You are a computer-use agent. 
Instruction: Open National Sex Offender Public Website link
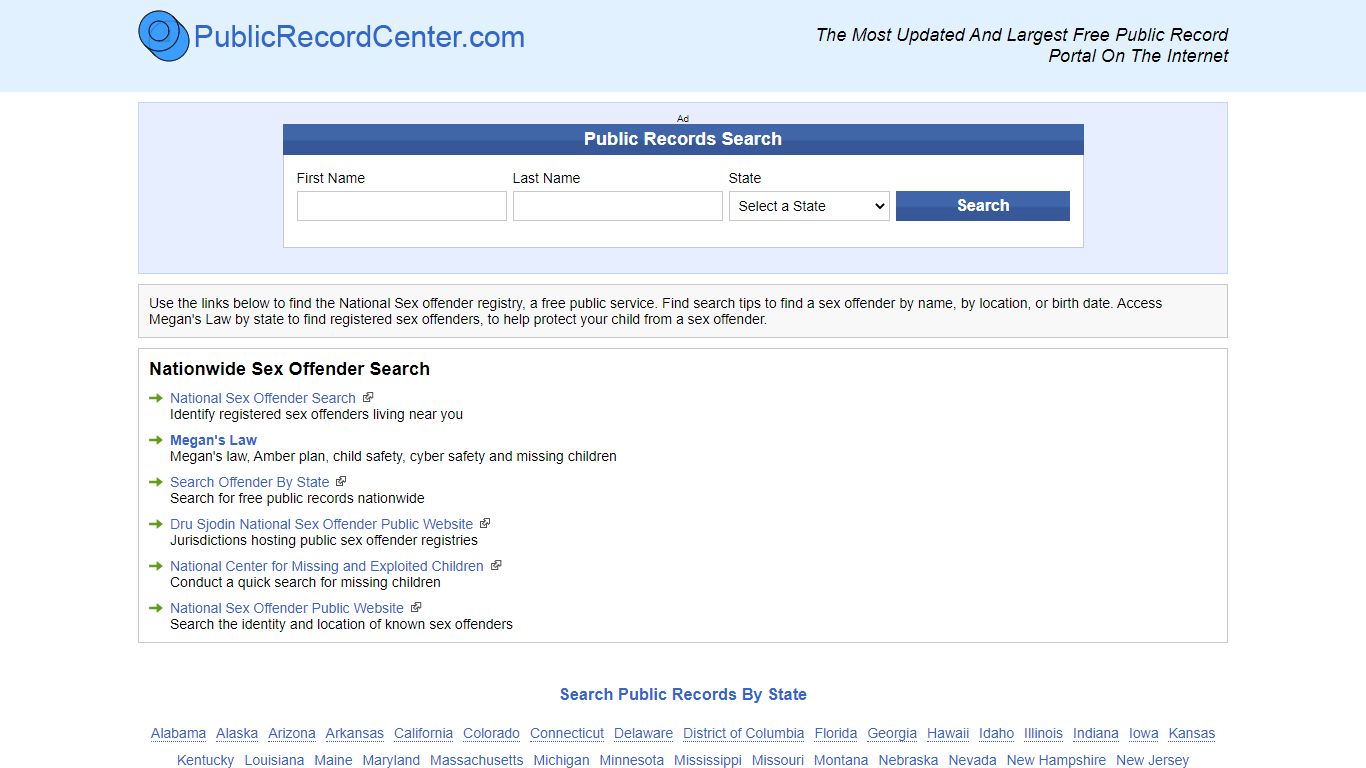point(287,608)
